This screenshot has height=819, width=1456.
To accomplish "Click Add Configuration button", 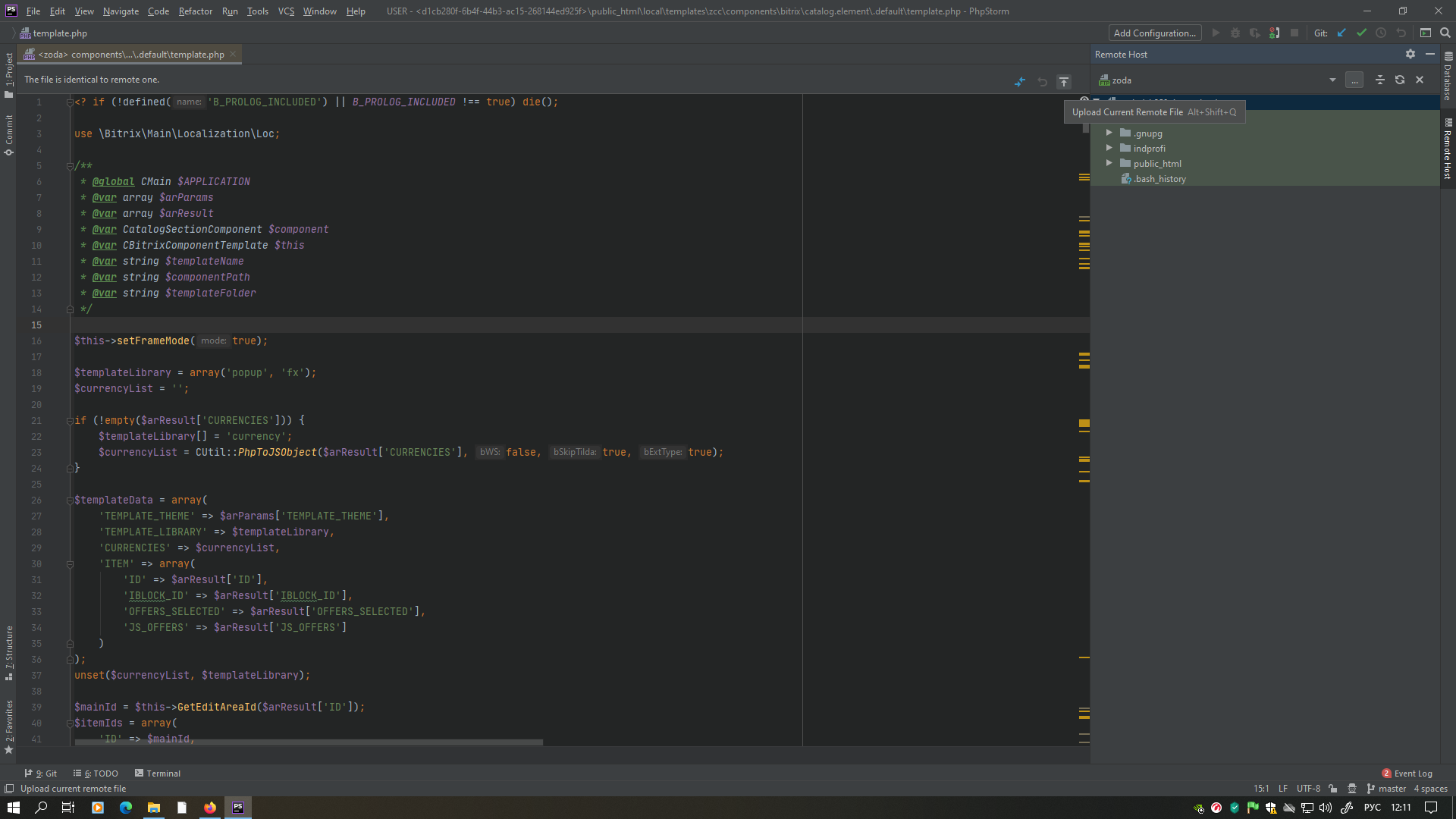I will click(x=1154, y=33).
